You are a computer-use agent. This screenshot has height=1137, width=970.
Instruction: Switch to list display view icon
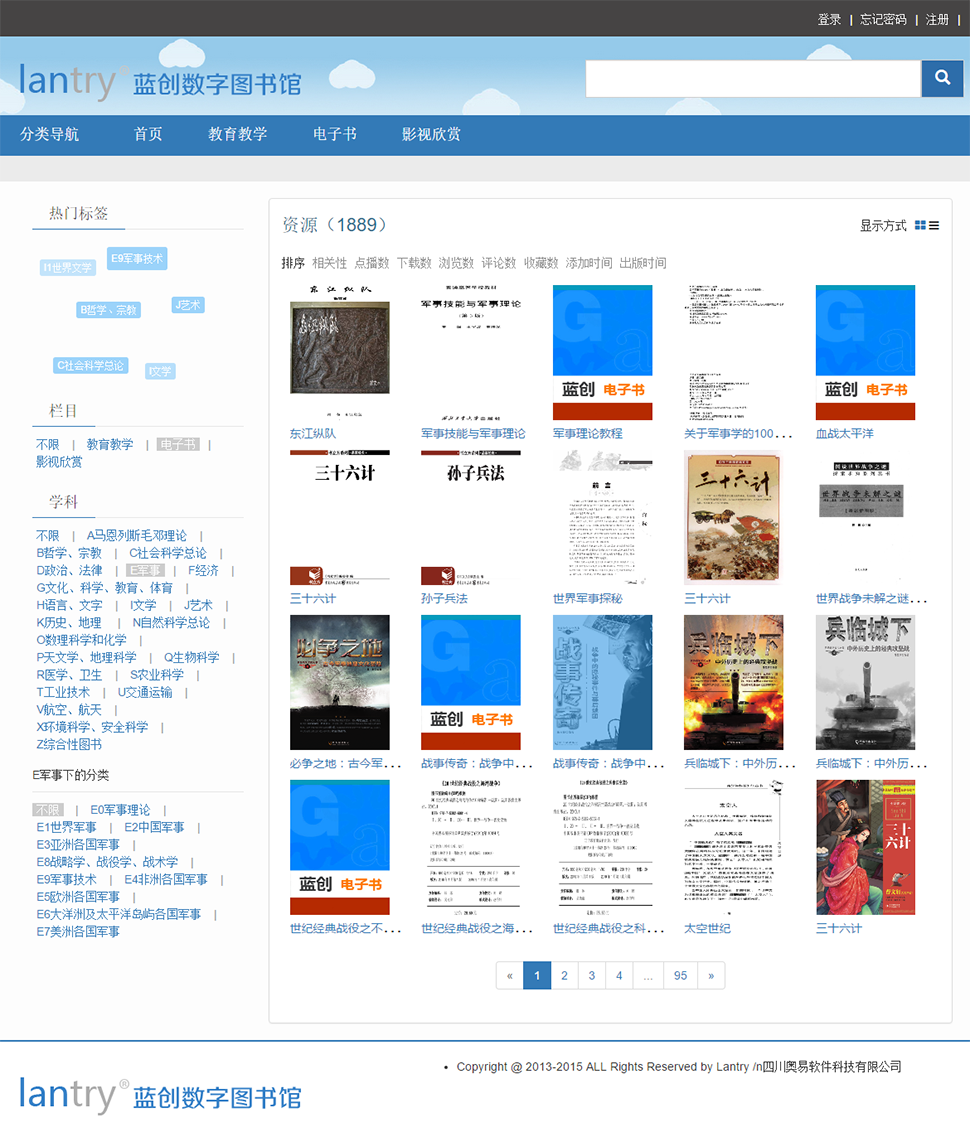[x=934, y=226]
